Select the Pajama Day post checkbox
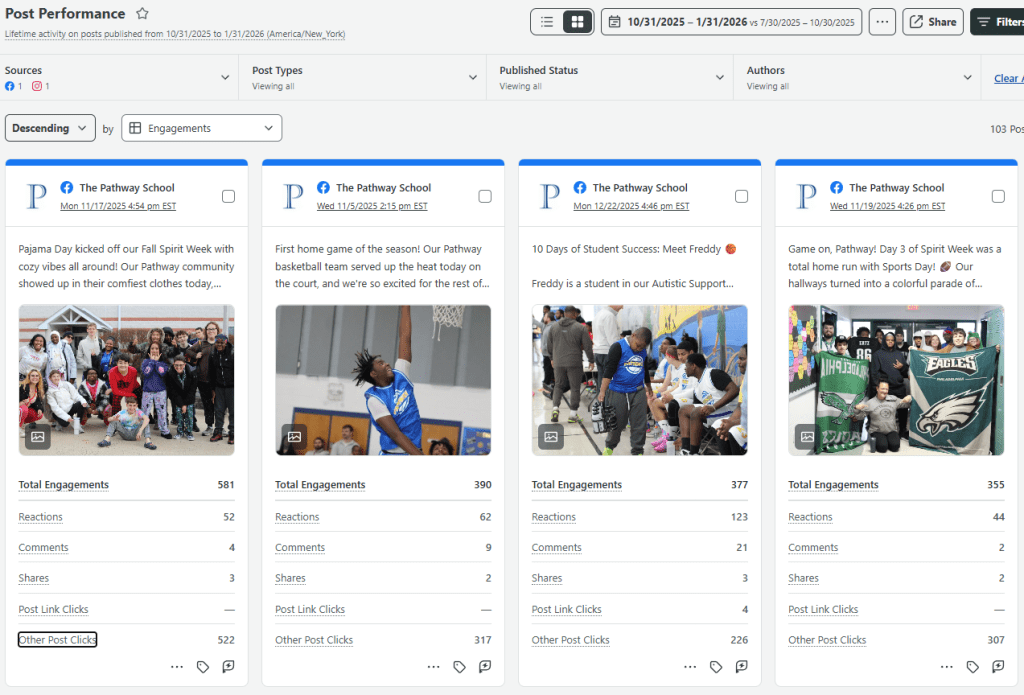 (228, 196)
